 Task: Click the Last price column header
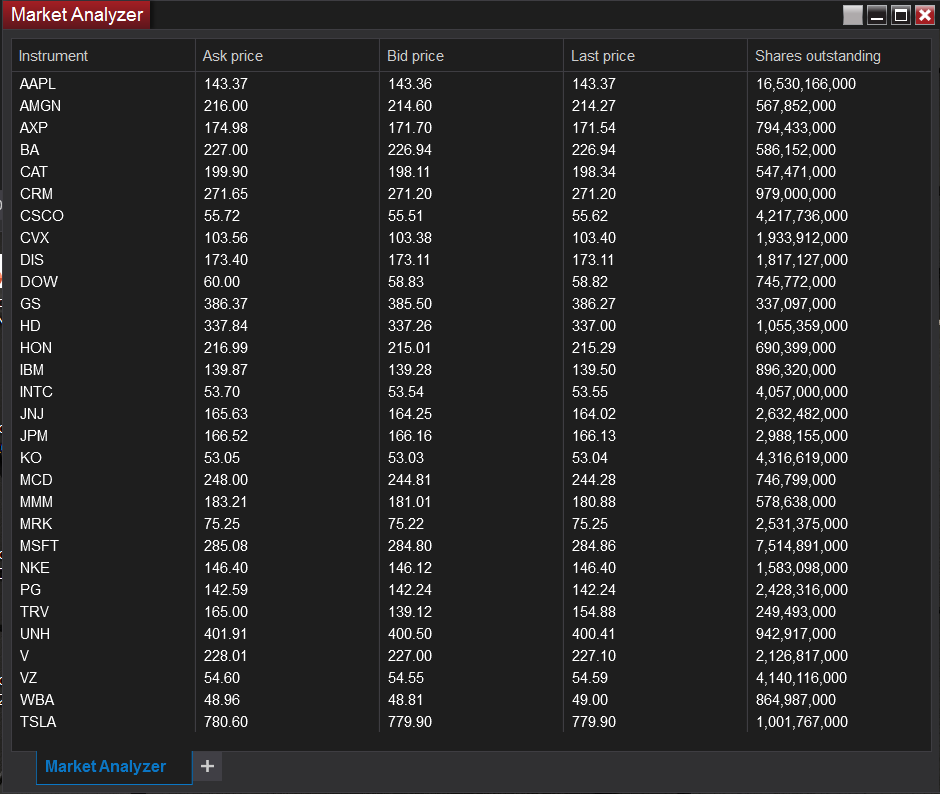click(655, 56)
